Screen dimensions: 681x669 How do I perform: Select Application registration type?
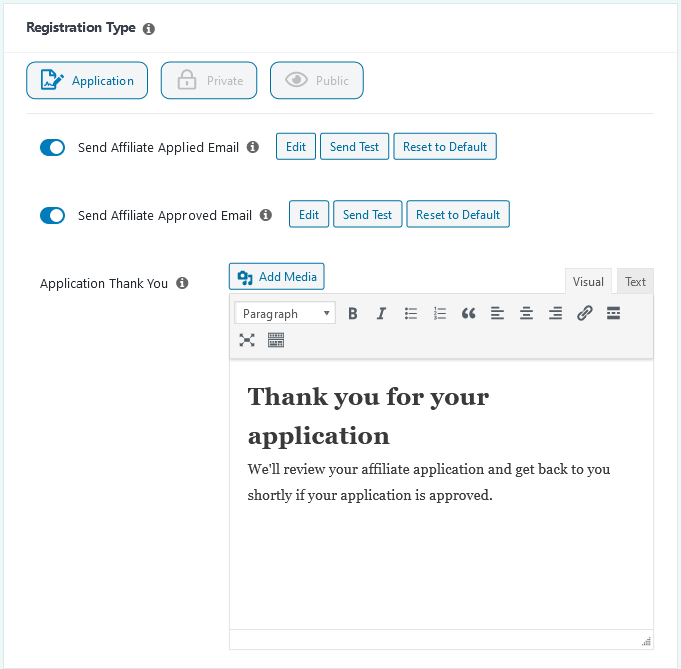(87, 80)
